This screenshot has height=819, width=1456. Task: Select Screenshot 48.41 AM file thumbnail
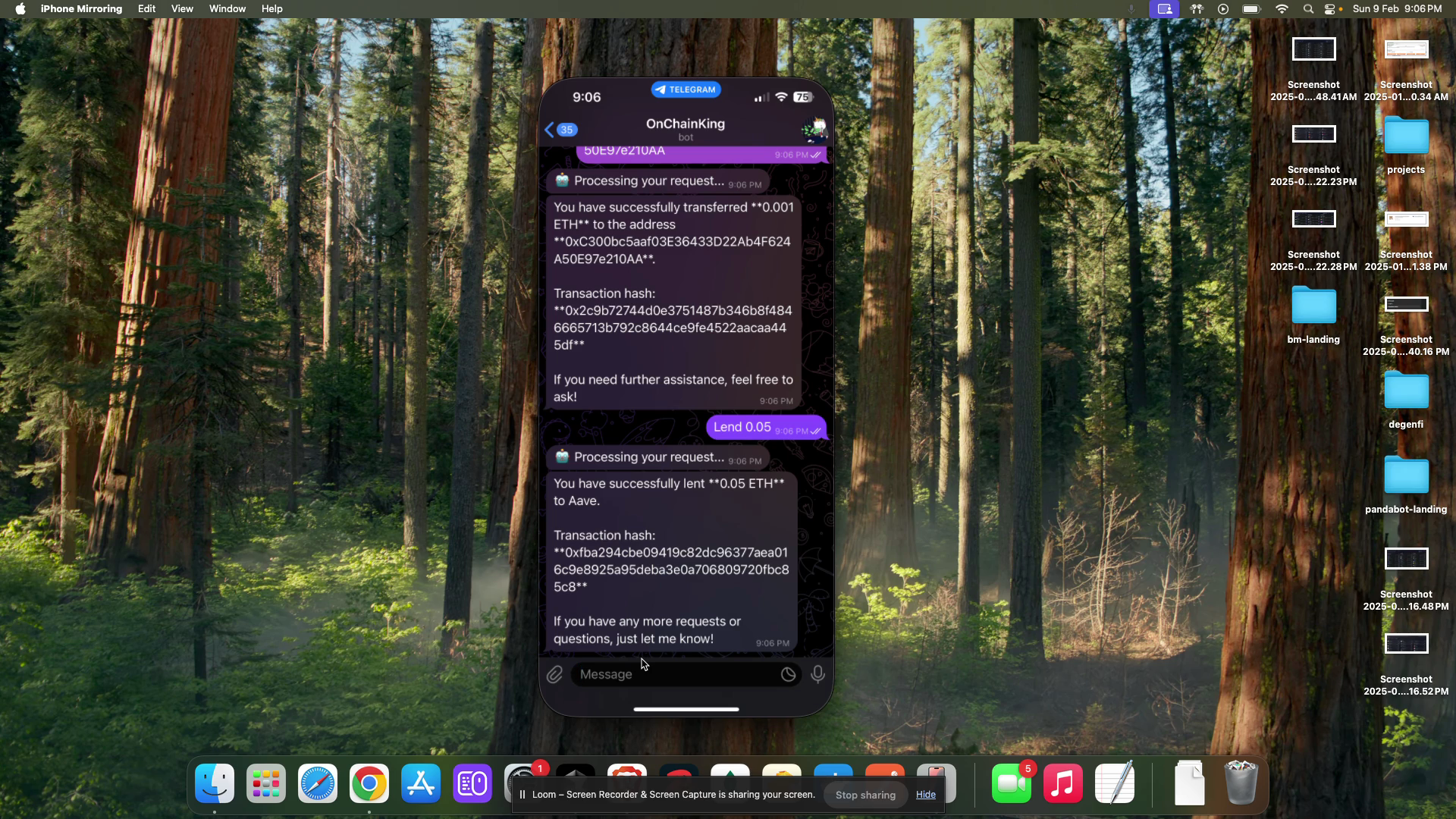point(1313,50)
